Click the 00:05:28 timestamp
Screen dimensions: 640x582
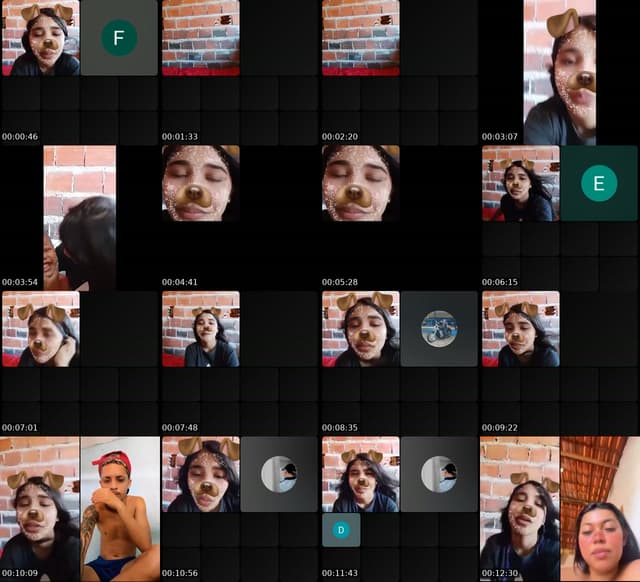click(340, 282)
